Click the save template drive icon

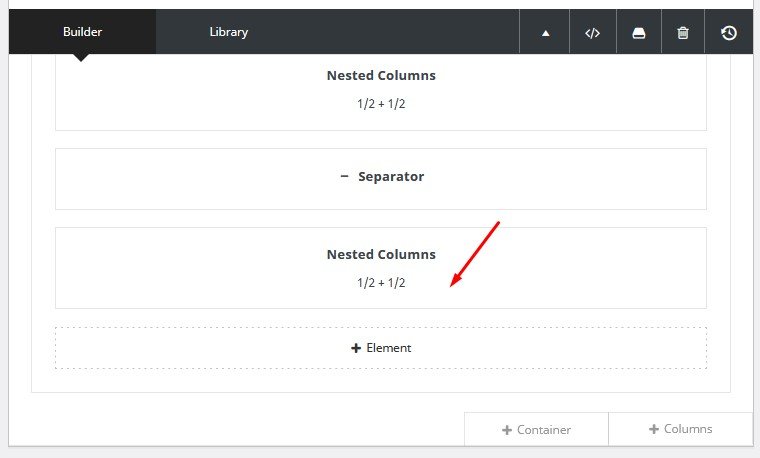point(638,33)
